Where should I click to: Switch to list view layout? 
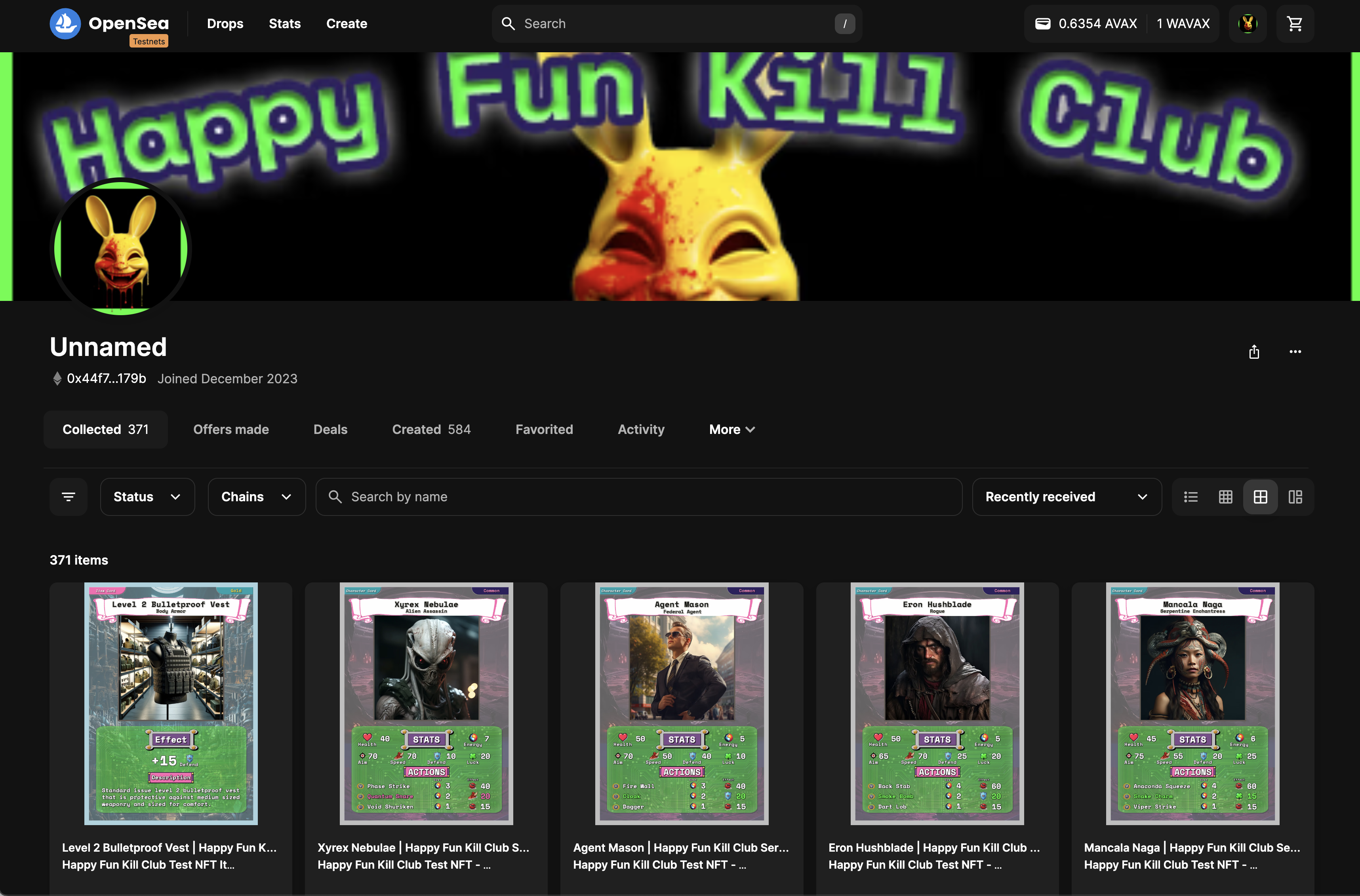pos(1191,497)
